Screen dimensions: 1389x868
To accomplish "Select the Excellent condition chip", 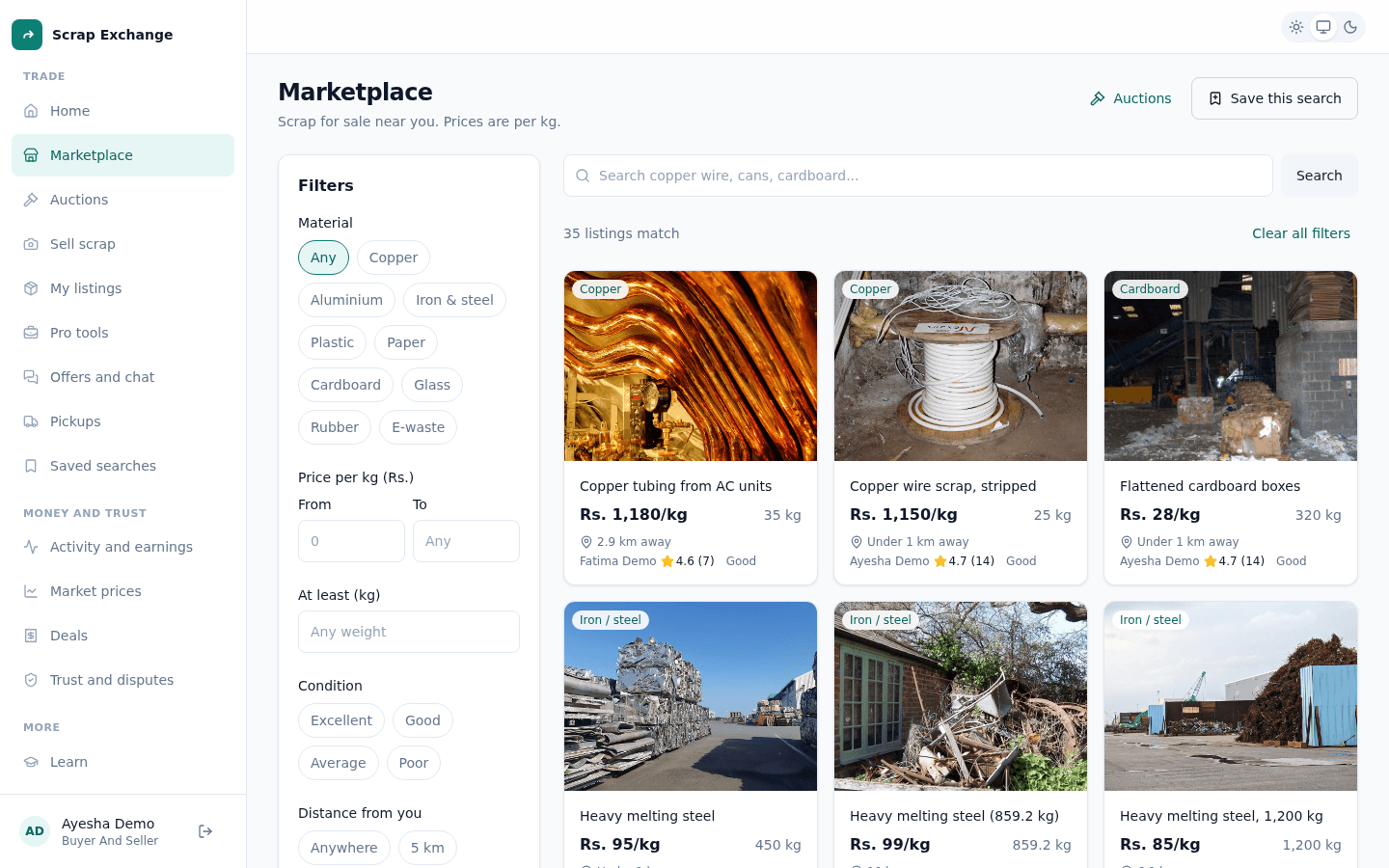I will 341,720.
